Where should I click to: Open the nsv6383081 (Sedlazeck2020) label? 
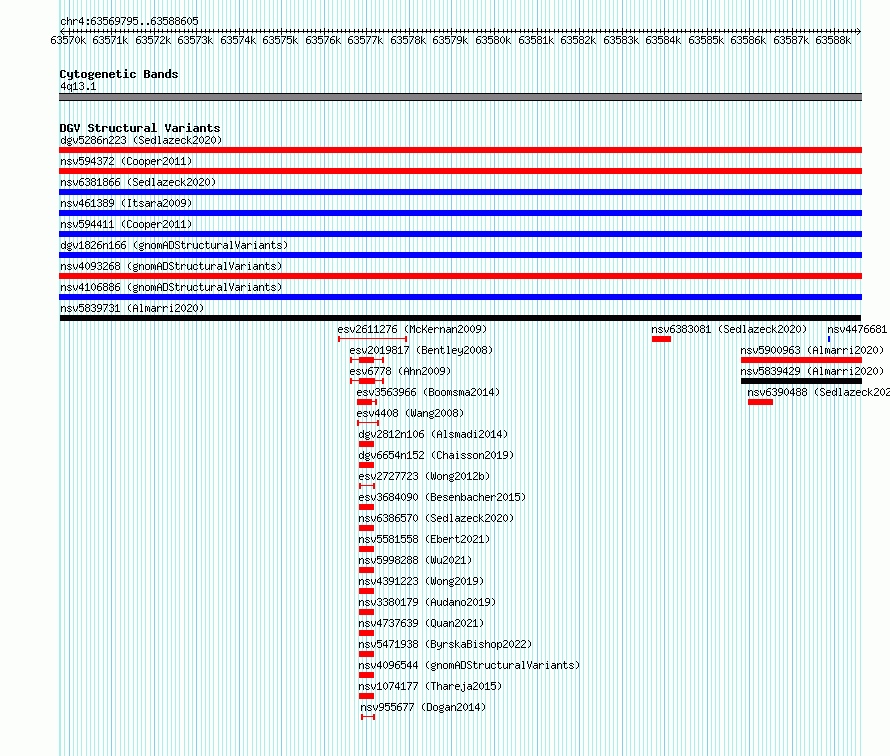click(x=729, y=329)
